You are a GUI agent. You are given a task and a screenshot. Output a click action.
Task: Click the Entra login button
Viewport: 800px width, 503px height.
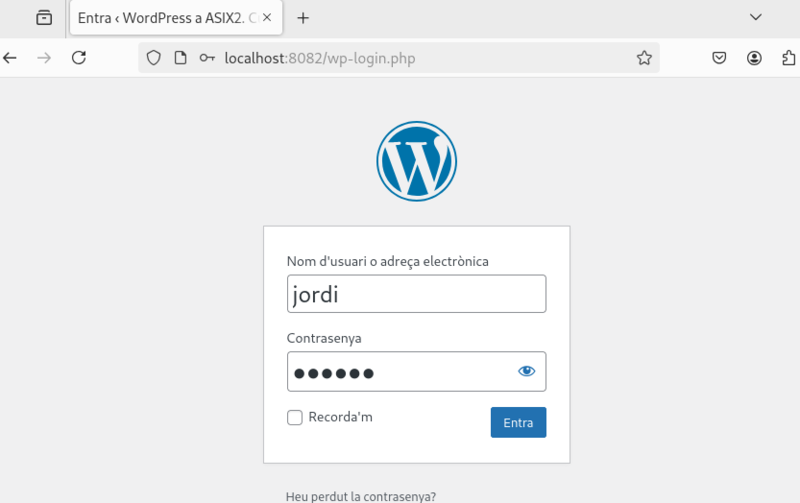click(518, 422)
